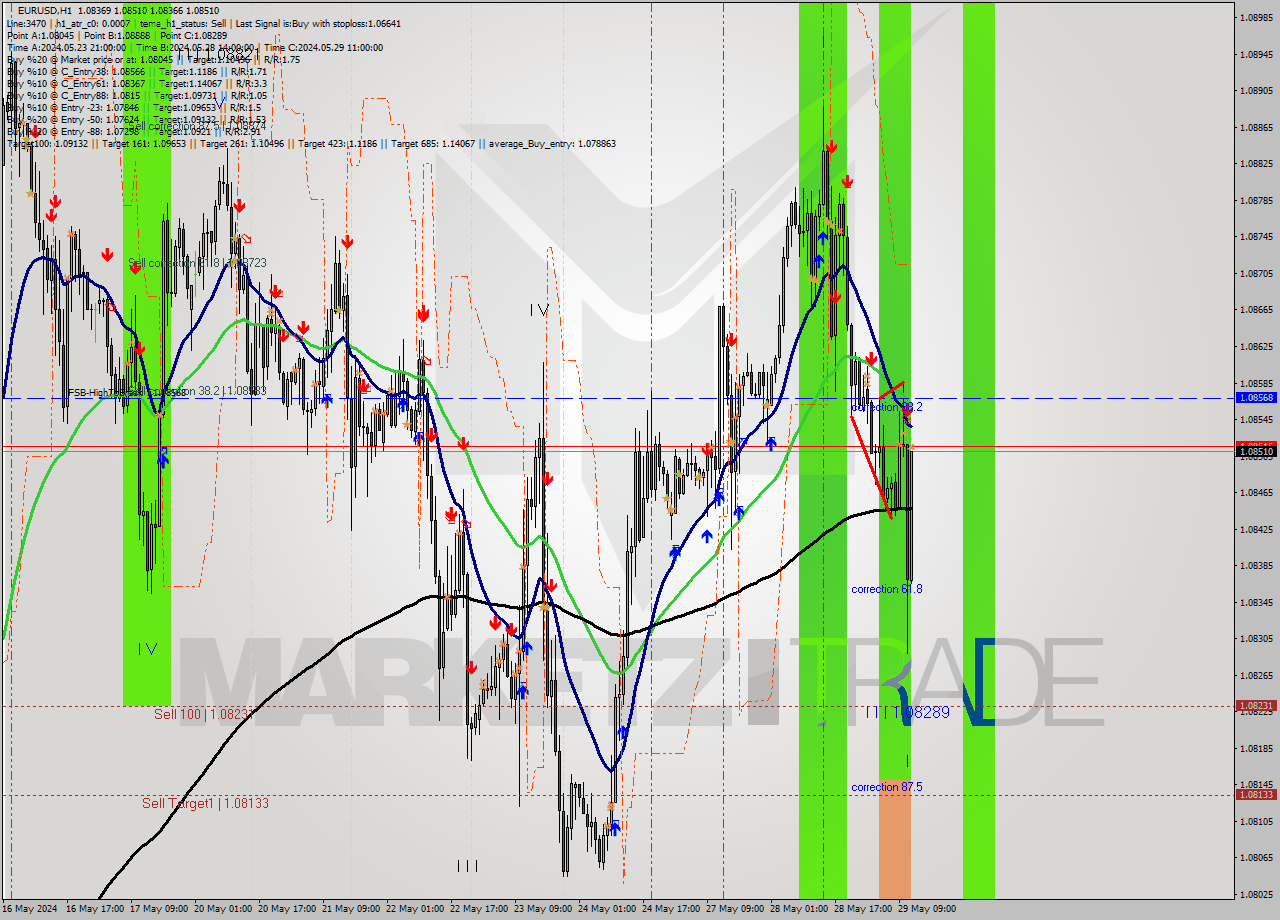The width and height of the screenshot is (1280, 920).
Task: Click the 'C_Entry61: 1.08367' buy line
Action: (136, 84)
